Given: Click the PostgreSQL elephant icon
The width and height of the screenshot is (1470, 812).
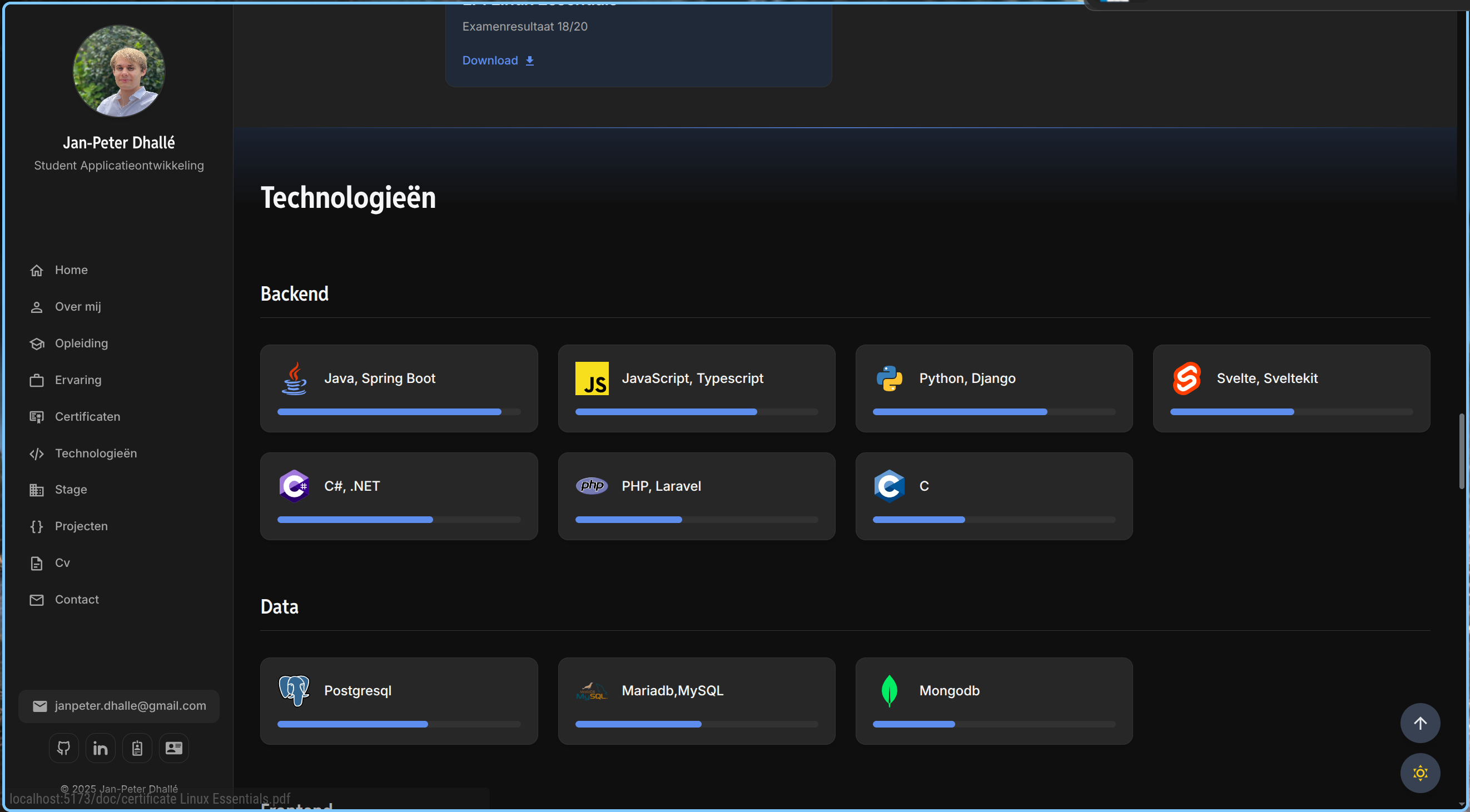Looking at the screenshot, I should click(x=295, y=690).
